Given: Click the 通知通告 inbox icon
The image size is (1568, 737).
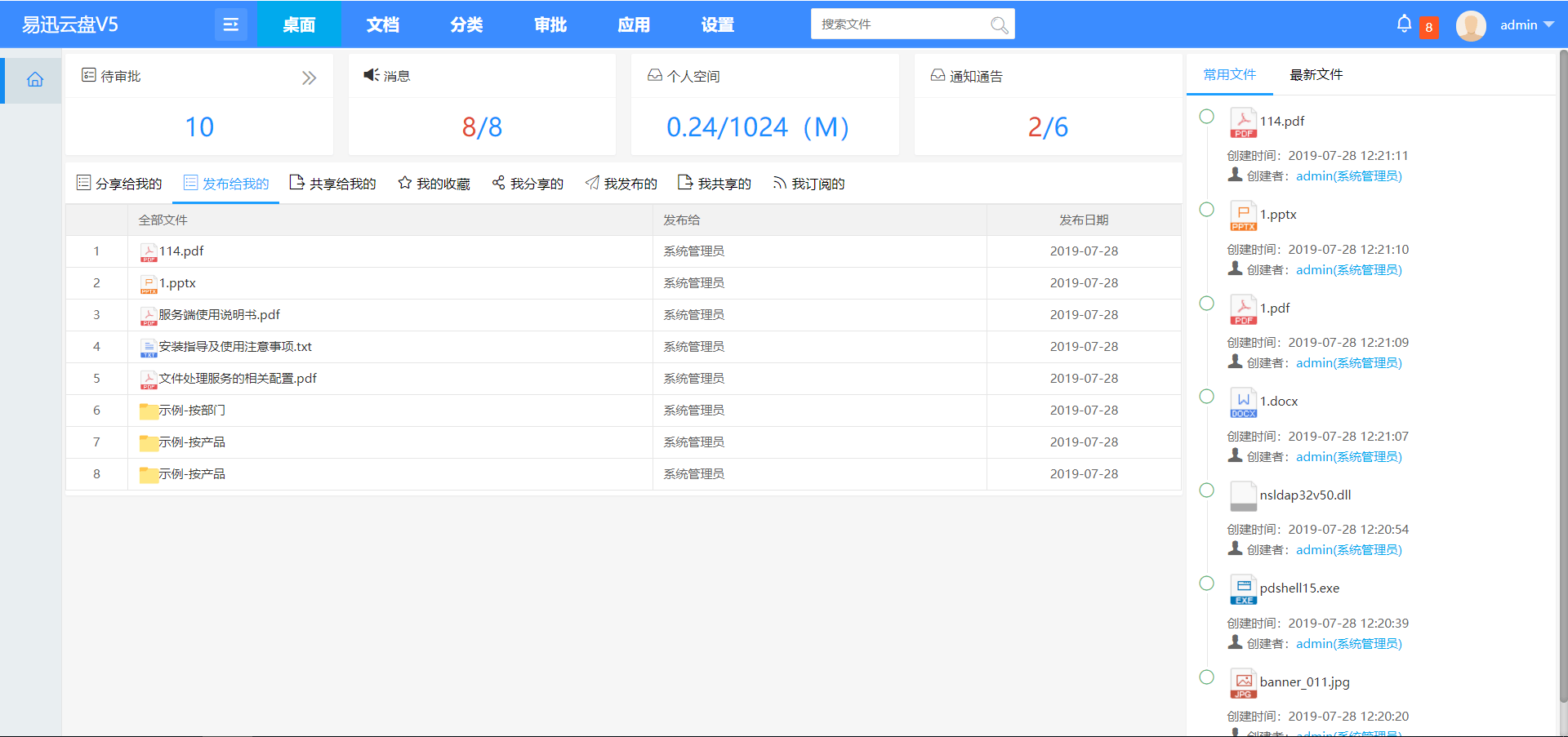Looking at the screenshot, I should pyautogui.click(x=938, y=75).
